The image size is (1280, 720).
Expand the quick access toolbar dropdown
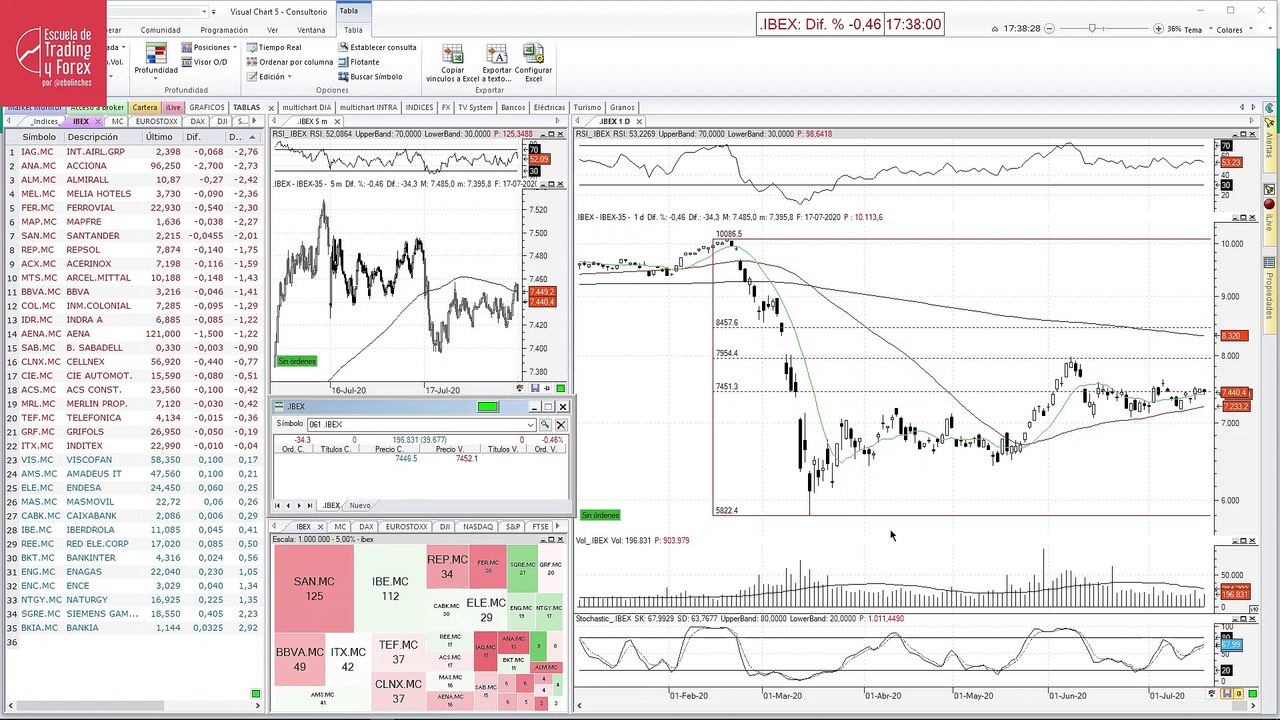click(x=214, y=12)
